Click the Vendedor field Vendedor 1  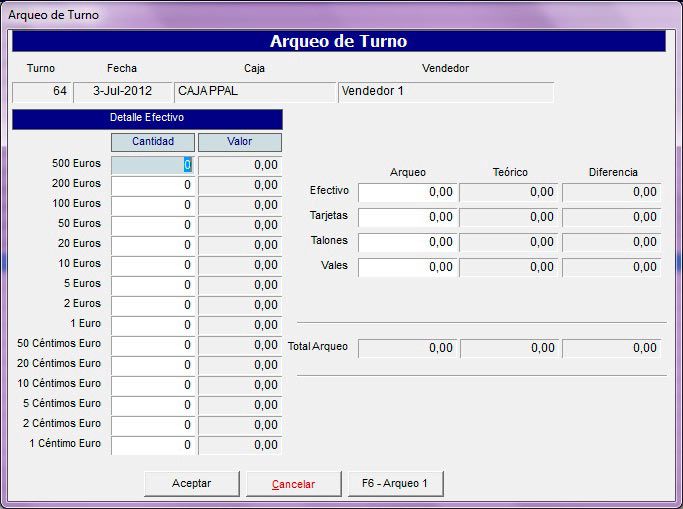tap(446, 92)
